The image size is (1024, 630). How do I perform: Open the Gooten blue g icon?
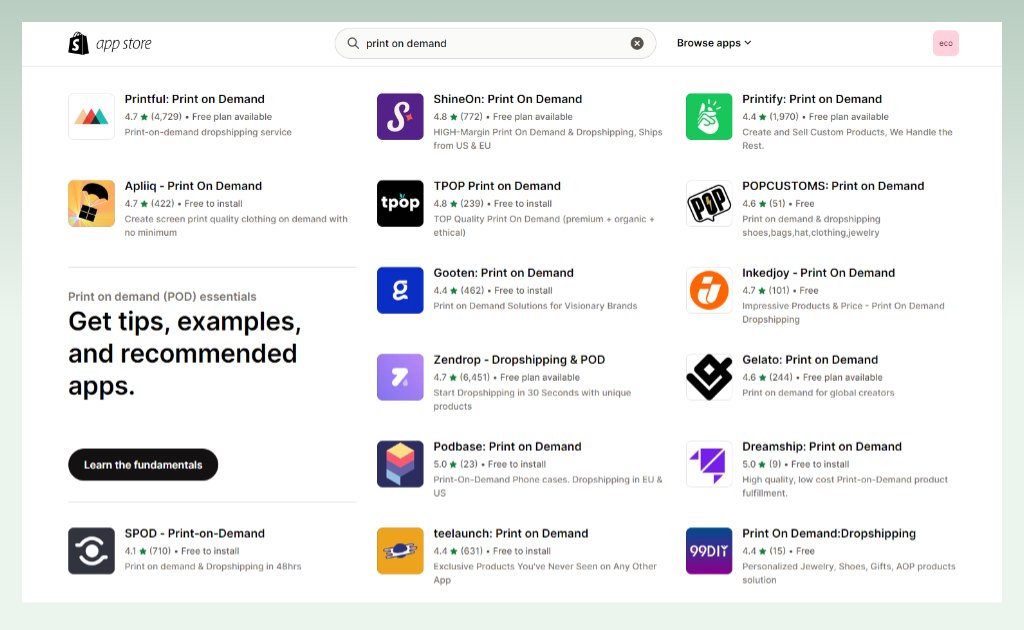click(400, 290)
